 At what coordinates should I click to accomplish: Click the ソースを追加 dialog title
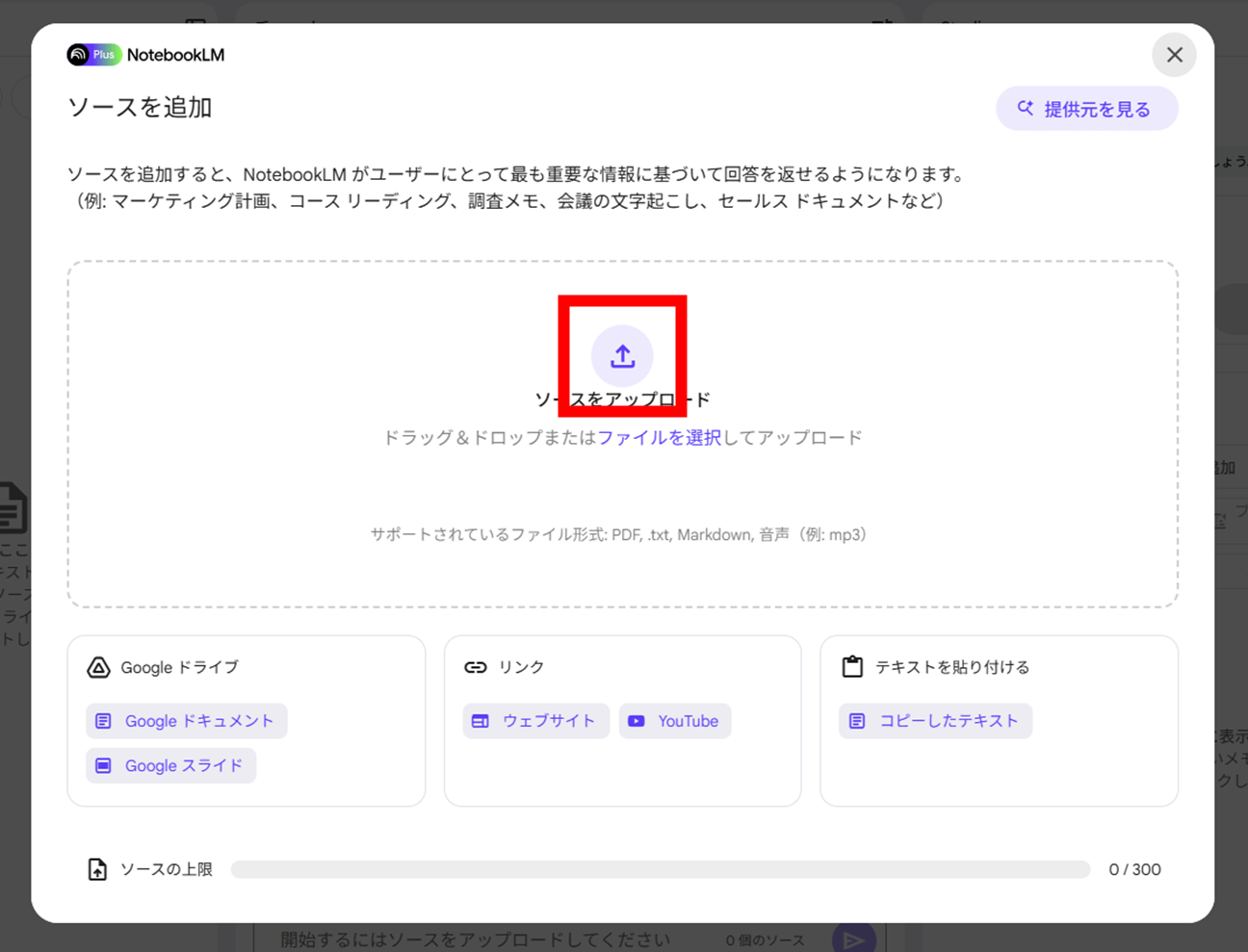pyautogui.click(x=140, y=107)
